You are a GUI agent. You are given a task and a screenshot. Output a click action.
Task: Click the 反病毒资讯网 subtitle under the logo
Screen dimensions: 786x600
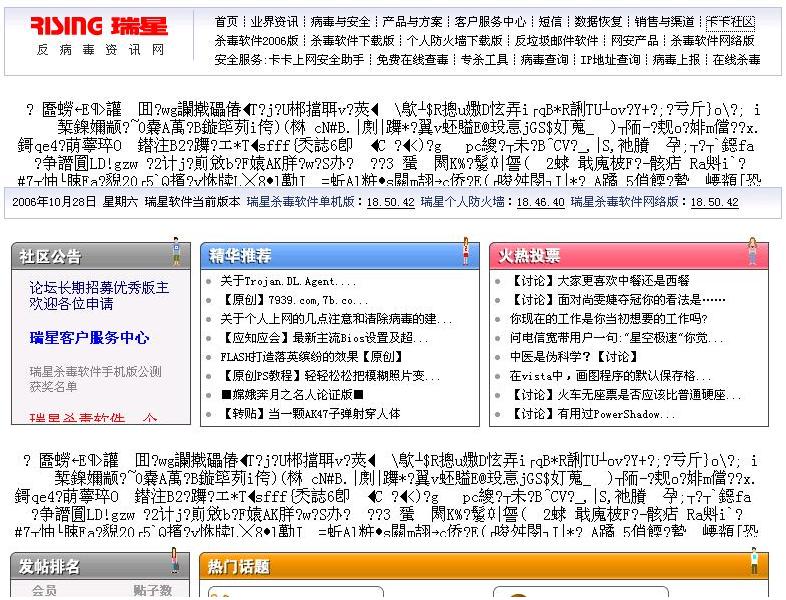(100, 49)
